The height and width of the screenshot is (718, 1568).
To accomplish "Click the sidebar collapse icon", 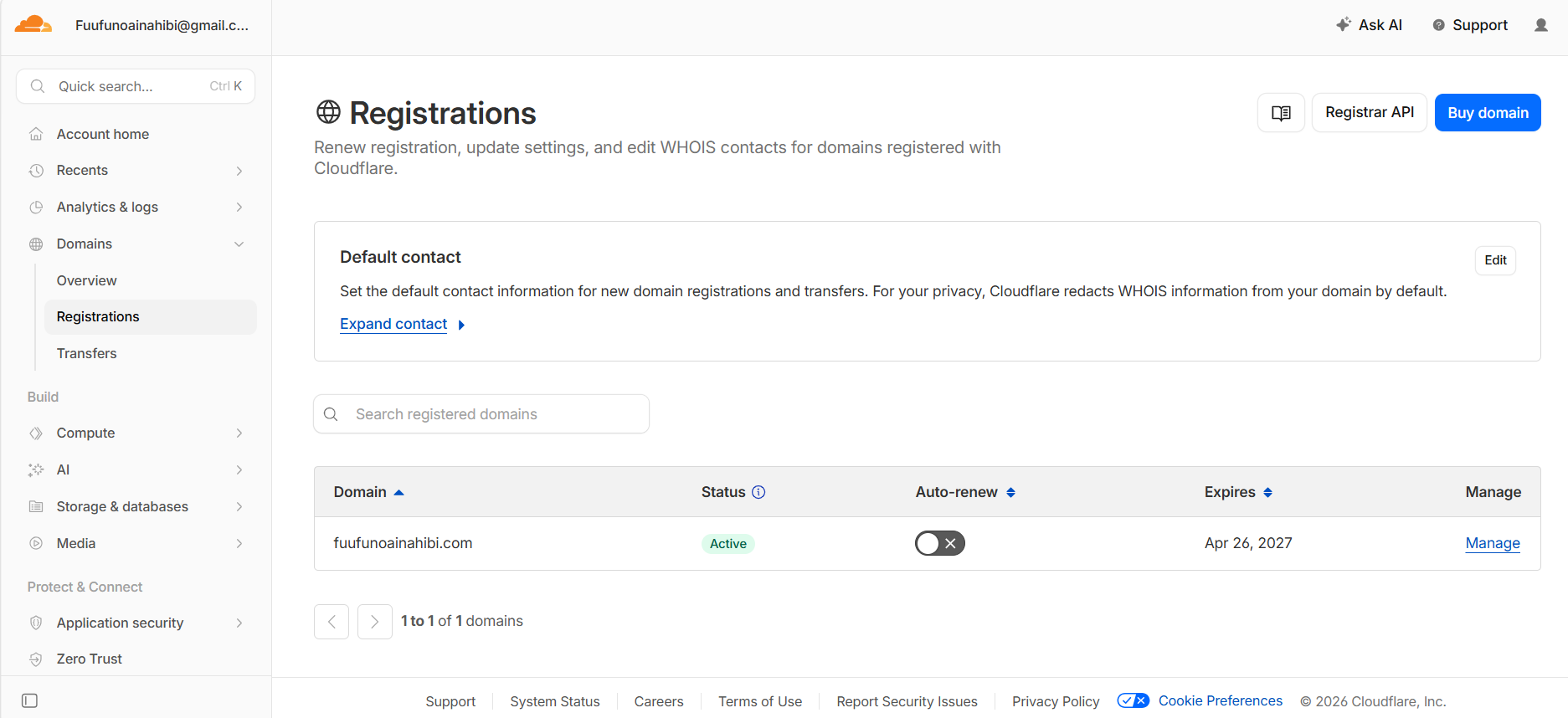I will click(29, 700).
